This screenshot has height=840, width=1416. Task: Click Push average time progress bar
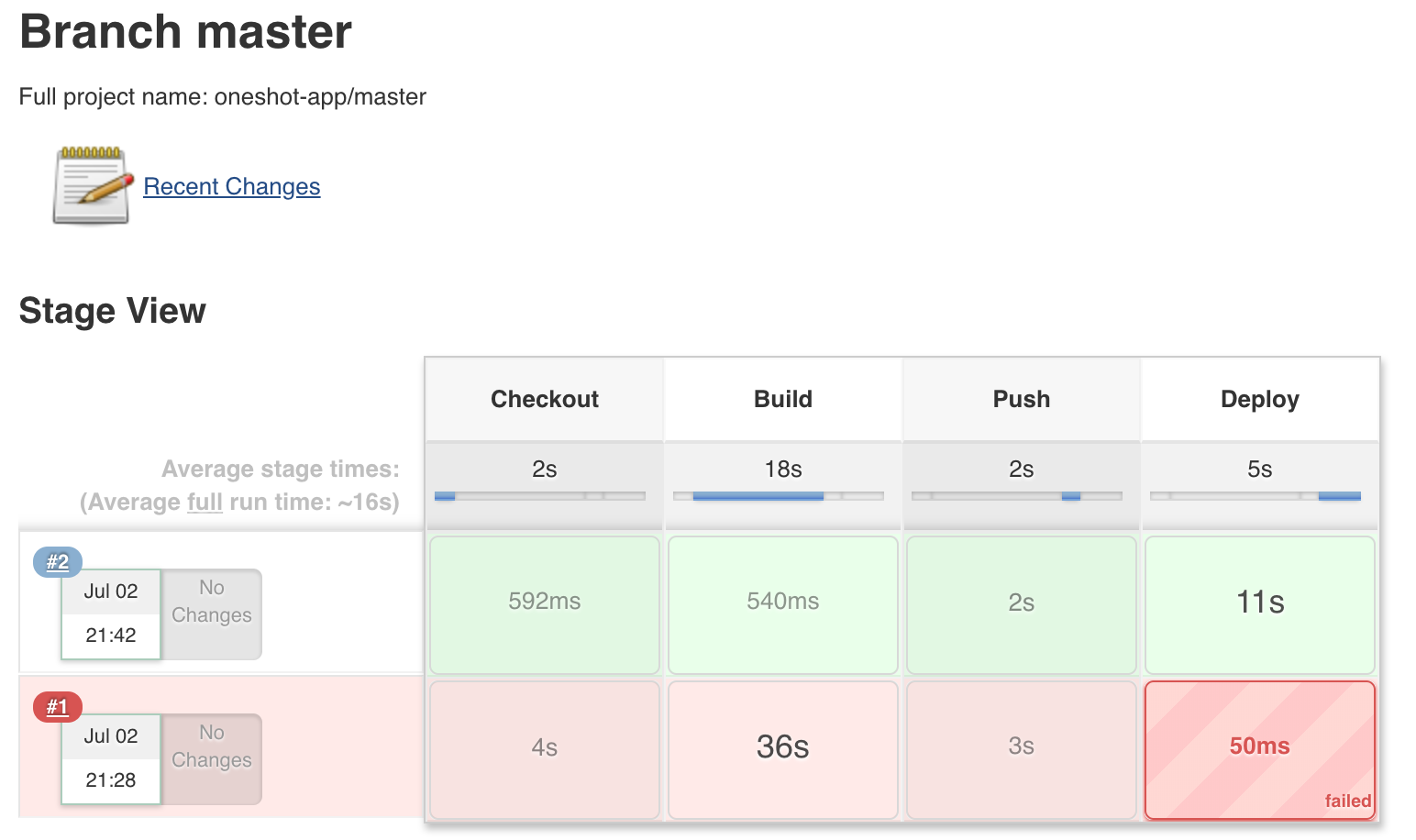click(x=1017, y=496)
